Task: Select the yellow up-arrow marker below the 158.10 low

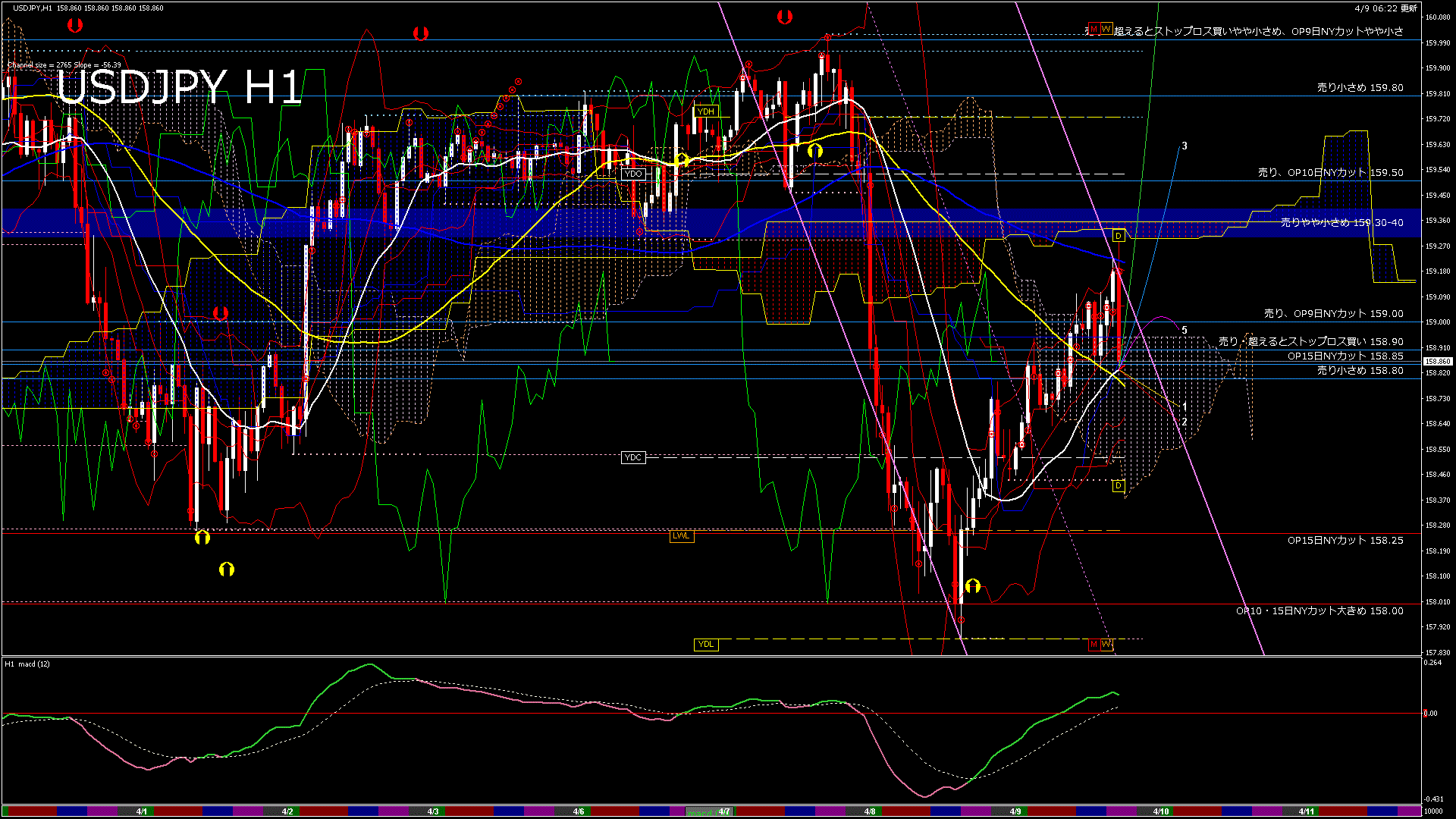Action: [974, 585]
